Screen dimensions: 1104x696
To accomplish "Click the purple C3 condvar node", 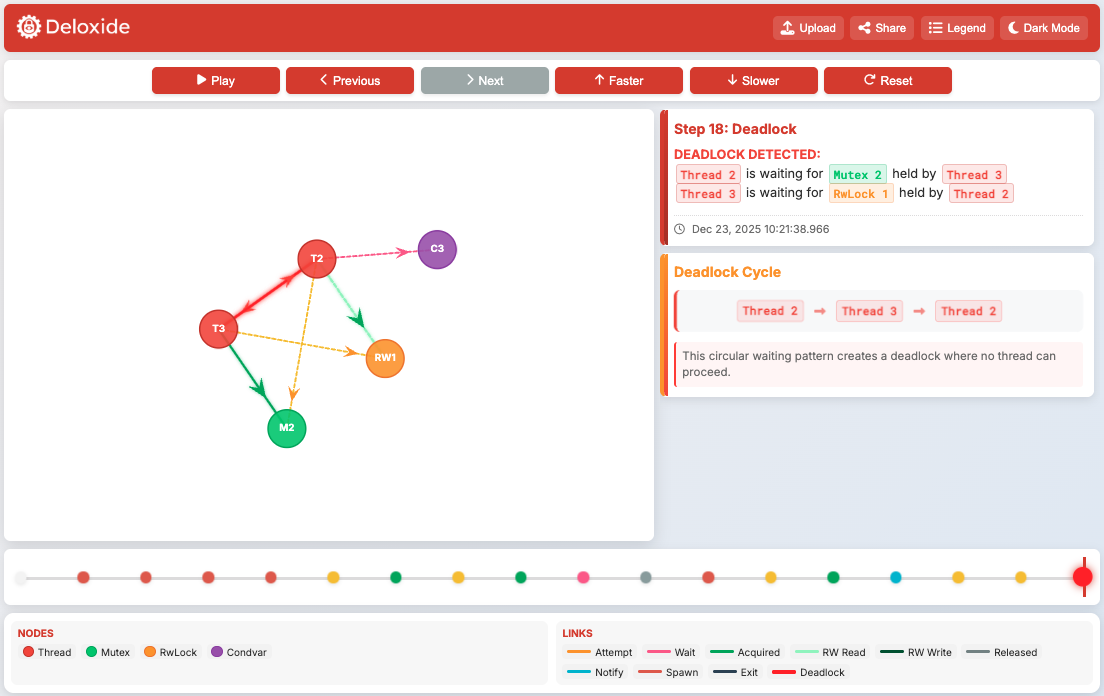I will (437, 249).
